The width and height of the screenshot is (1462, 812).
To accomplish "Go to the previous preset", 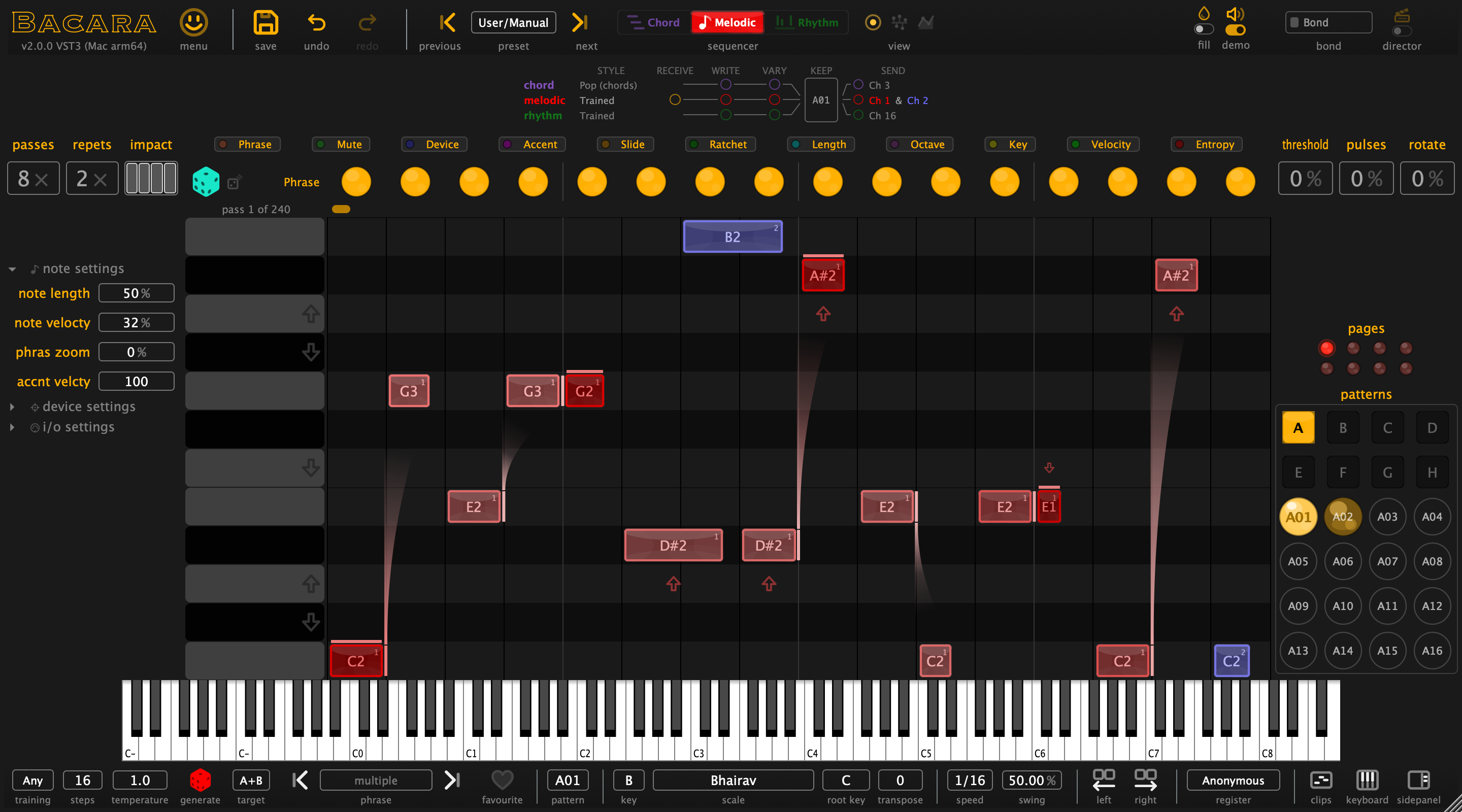I will coord(447,23).
